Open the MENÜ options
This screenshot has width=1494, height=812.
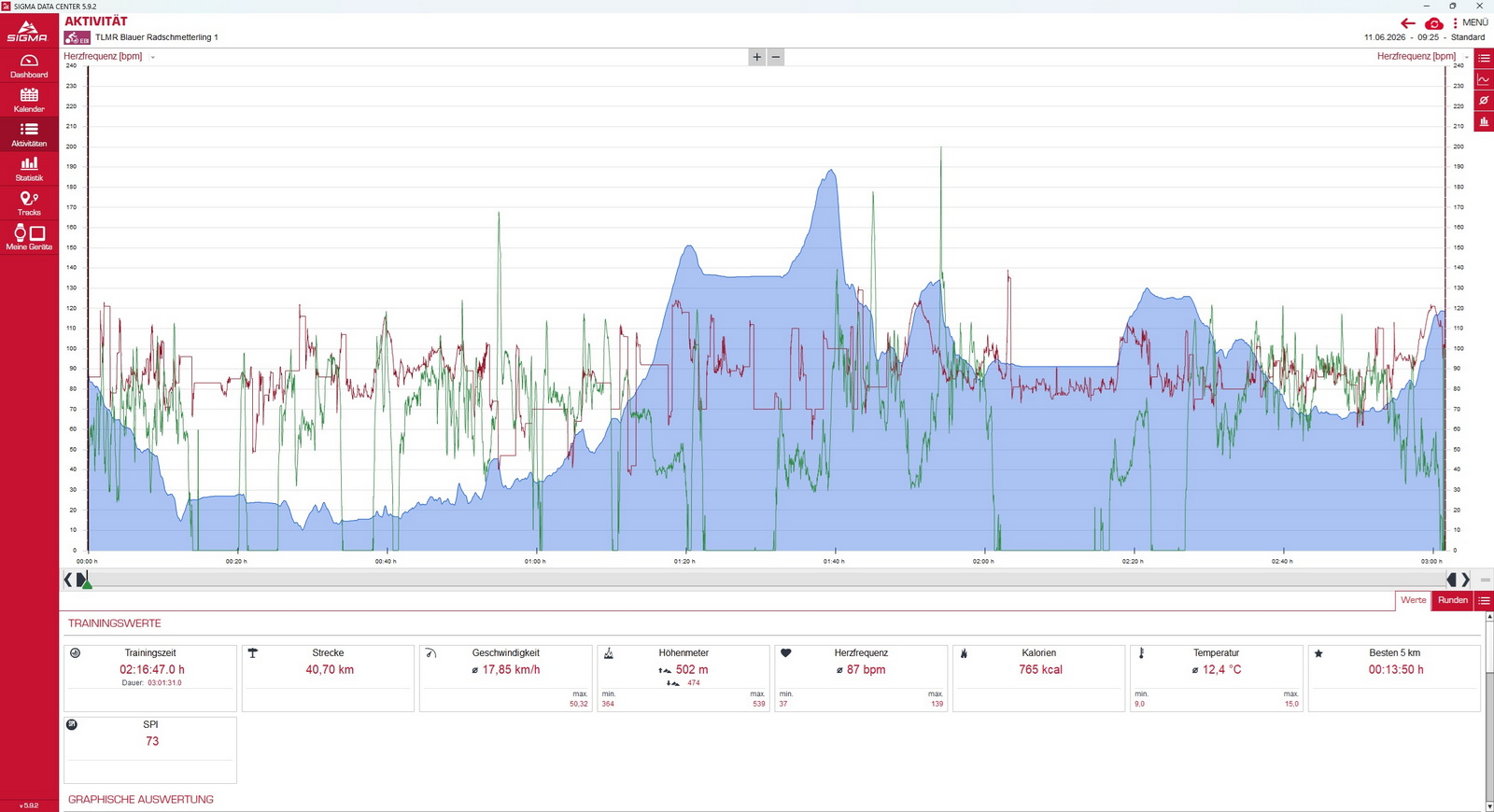click(1470, 22)
